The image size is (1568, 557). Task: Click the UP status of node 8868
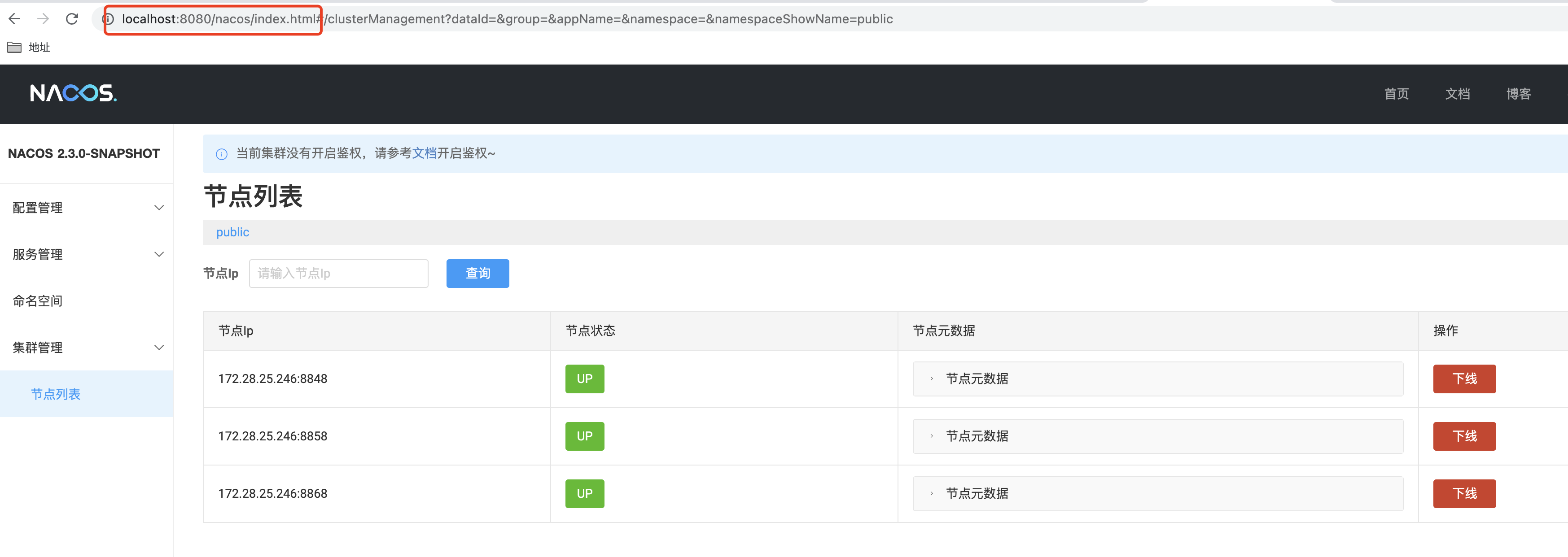(x=584, y=494)
